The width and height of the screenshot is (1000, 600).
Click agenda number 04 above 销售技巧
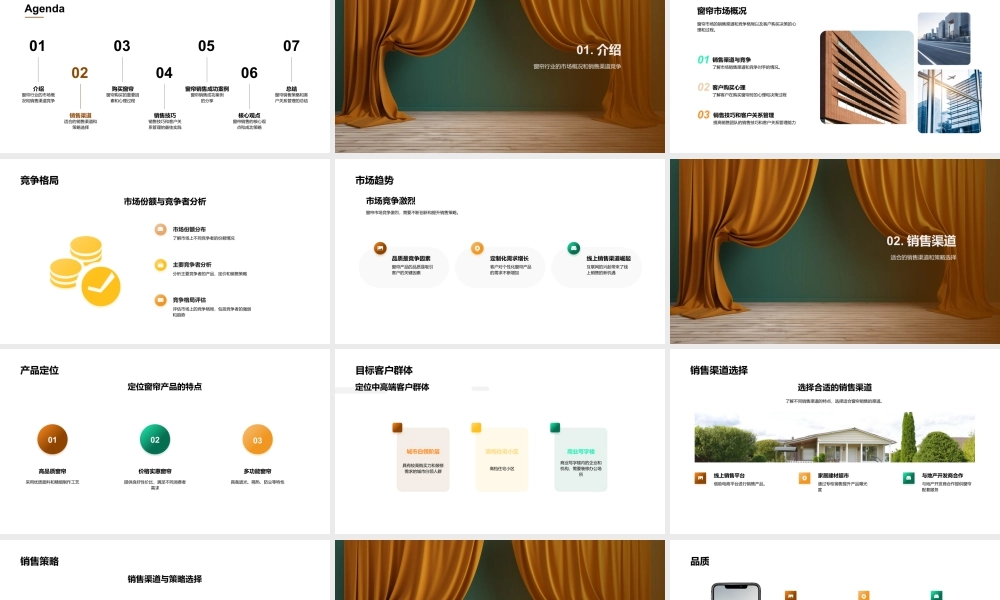(164, 73)
